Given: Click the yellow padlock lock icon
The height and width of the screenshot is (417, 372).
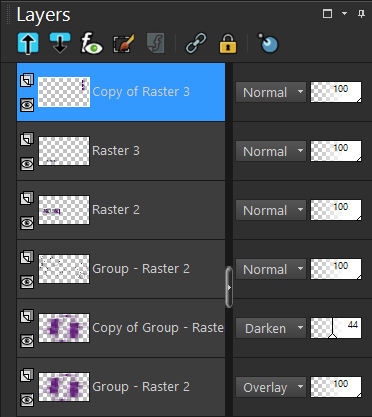Looking at the screenshot, I should point(228,43).
